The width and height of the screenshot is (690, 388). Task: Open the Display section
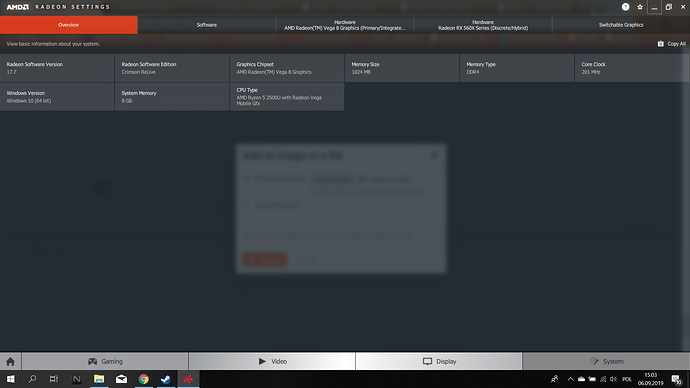pos(439,362)
